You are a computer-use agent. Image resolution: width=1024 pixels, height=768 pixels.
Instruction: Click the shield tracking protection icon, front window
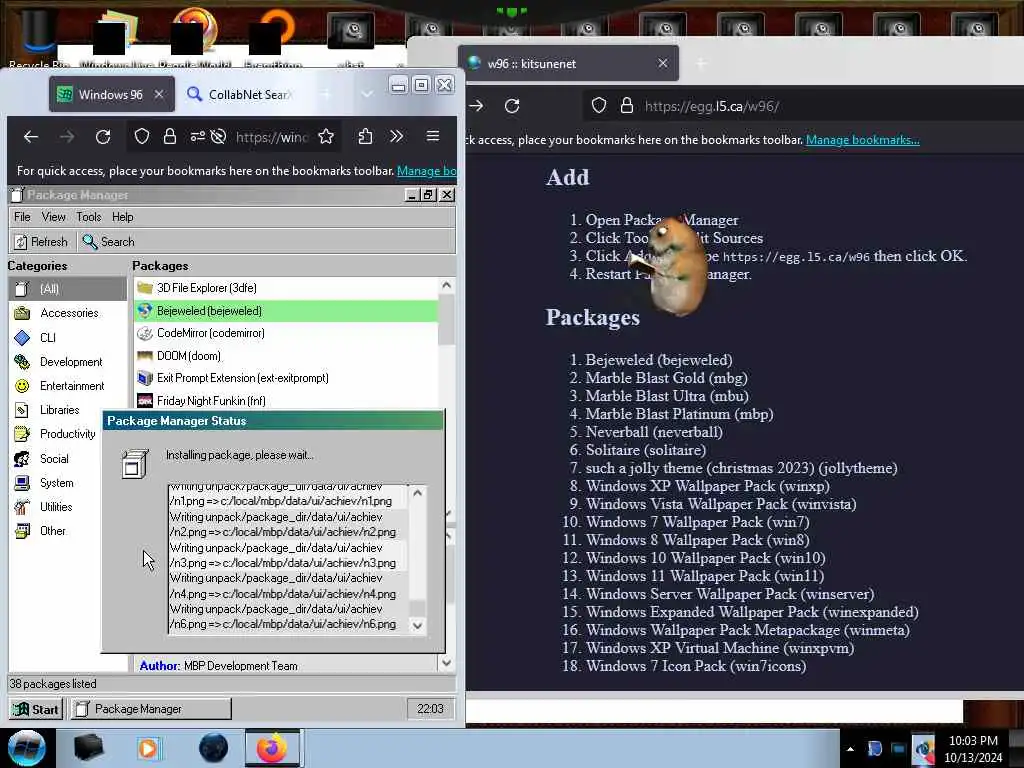click(142, 136)
